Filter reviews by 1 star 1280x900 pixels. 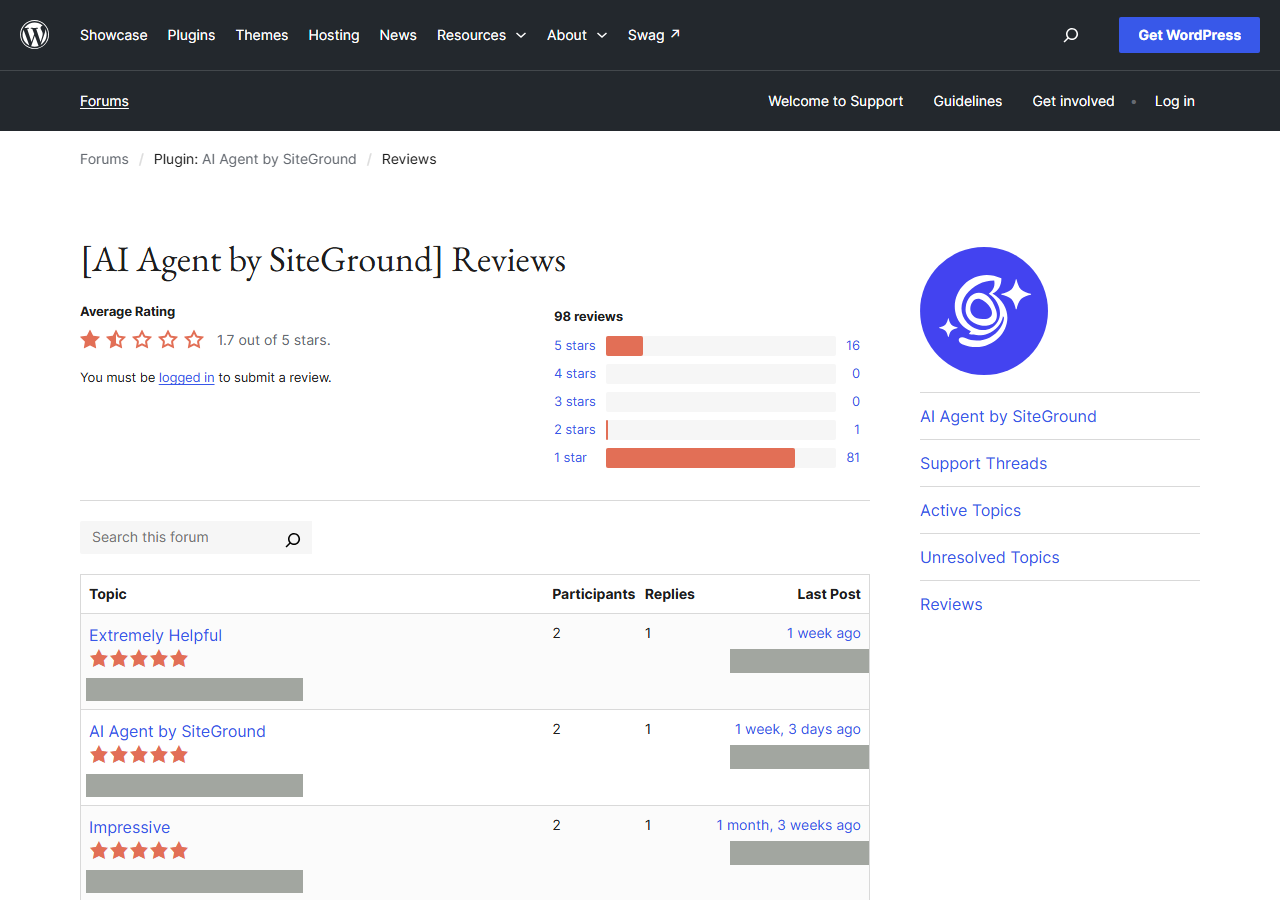pyautogui.click(x=571, y=458)
